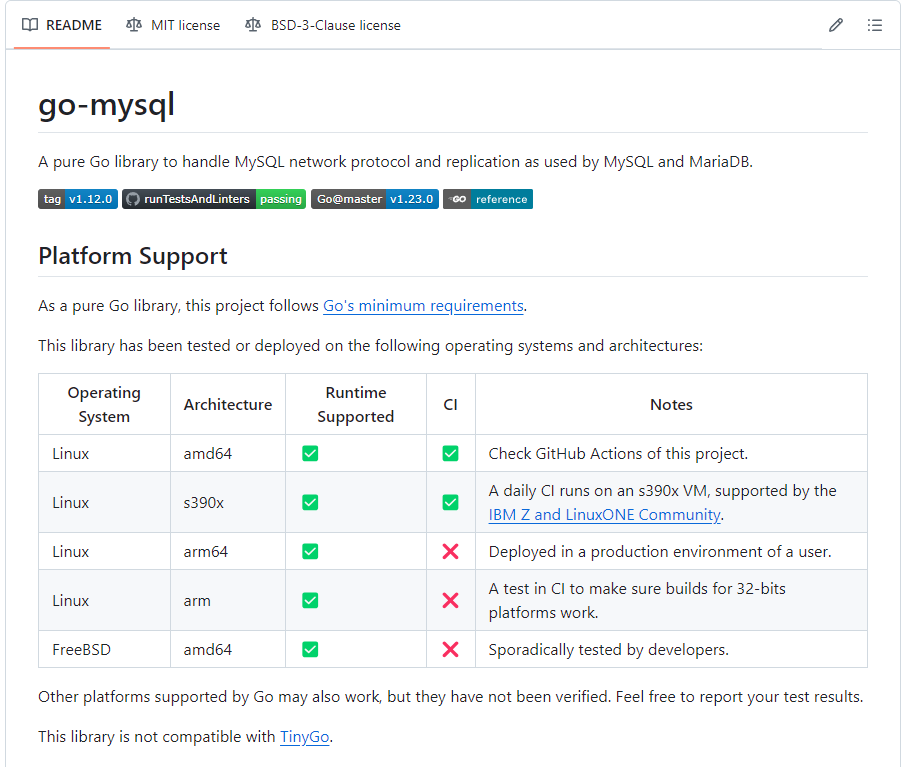Click Runtime Supported checkmark for Linux s390x

[310, 502]
